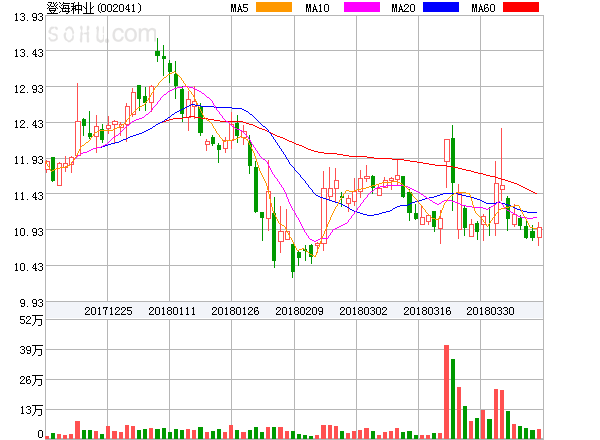This screenshot has width=600, height=440.
Task: Select the date label 20180316
Action: point(427,311)
